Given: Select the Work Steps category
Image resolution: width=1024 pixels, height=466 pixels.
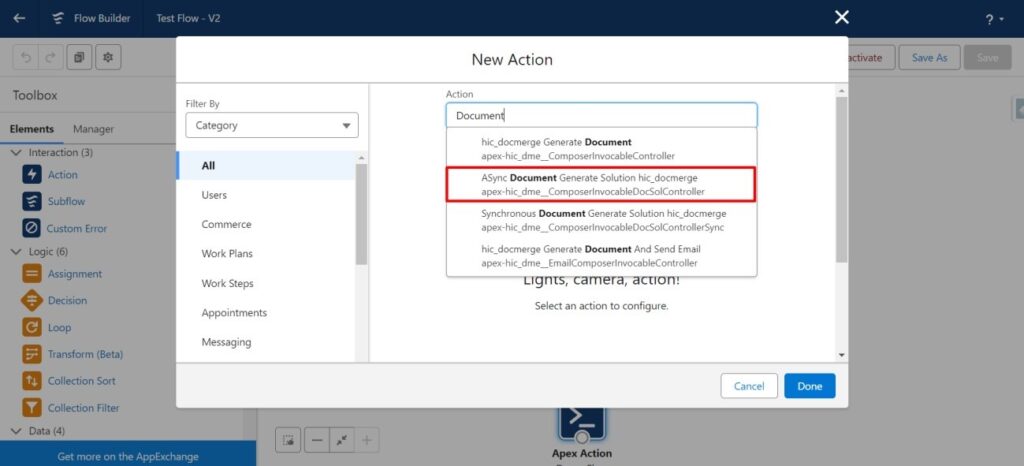Looking at the screenshot, I should click(x=266, y=283).
